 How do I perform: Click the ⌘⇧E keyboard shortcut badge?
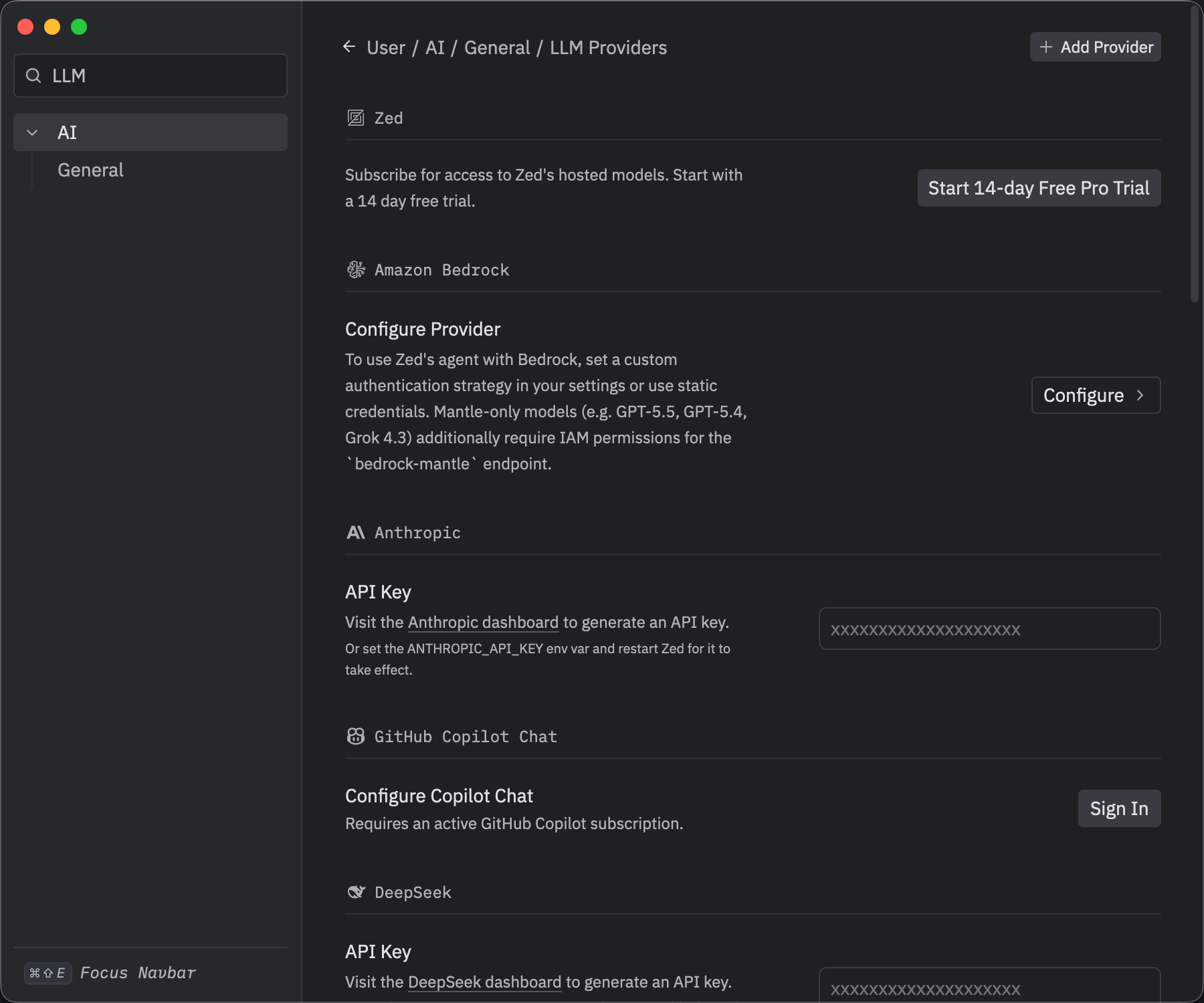tap(47, 973)
